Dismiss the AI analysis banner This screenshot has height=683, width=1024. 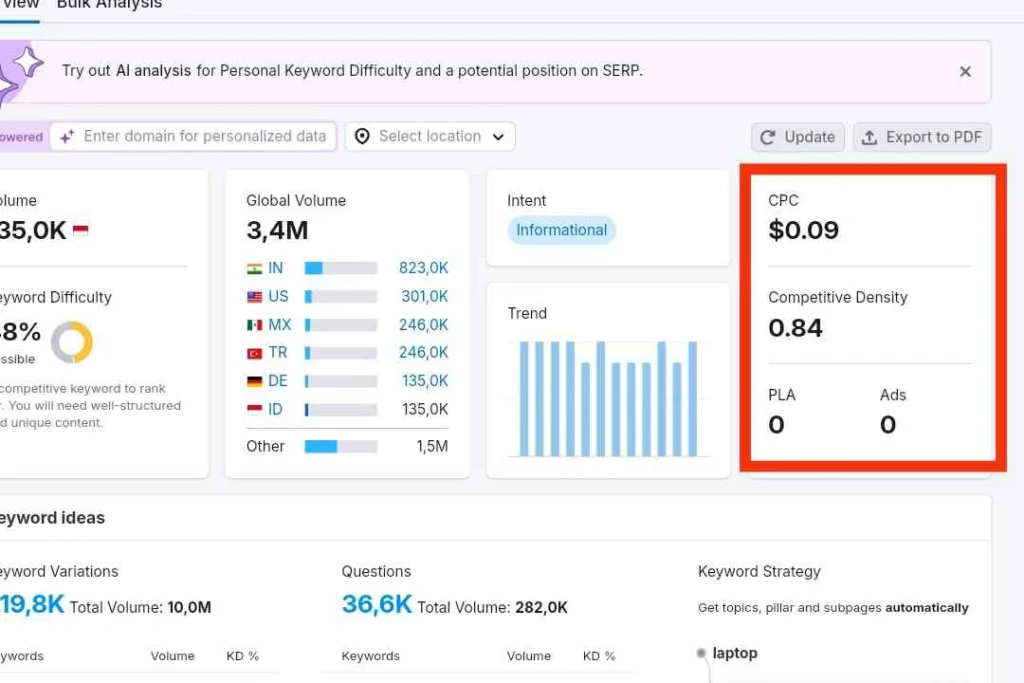[x=965, y=72]
